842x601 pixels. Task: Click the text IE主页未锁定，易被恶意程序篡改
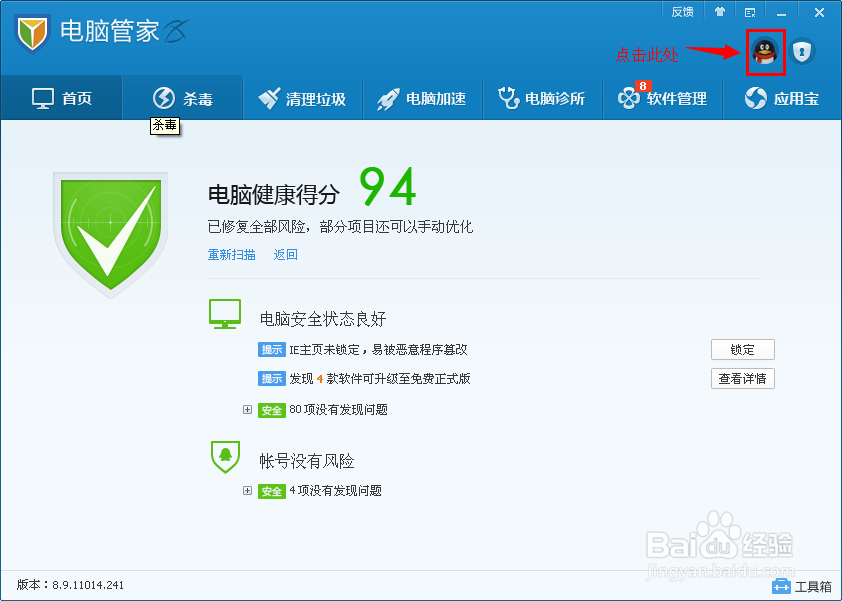[x=379, y=350]
